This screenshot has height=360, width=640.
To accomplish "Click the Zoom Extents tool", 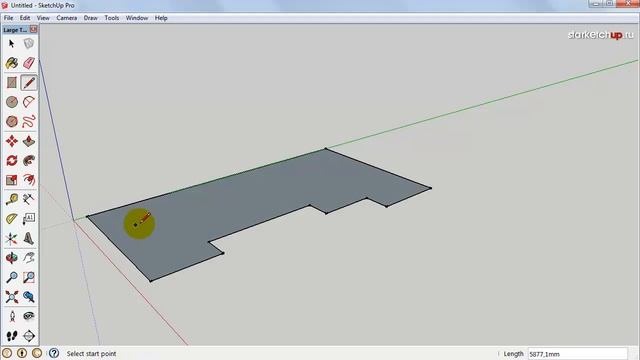I will click(11, 297).
